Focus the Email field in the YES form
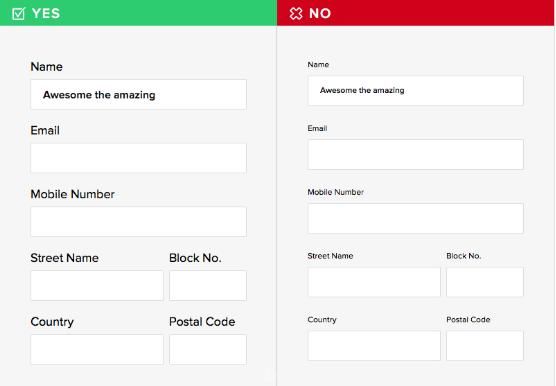The width and height of the screenshot is (556, 386). (x=139, y=158)
